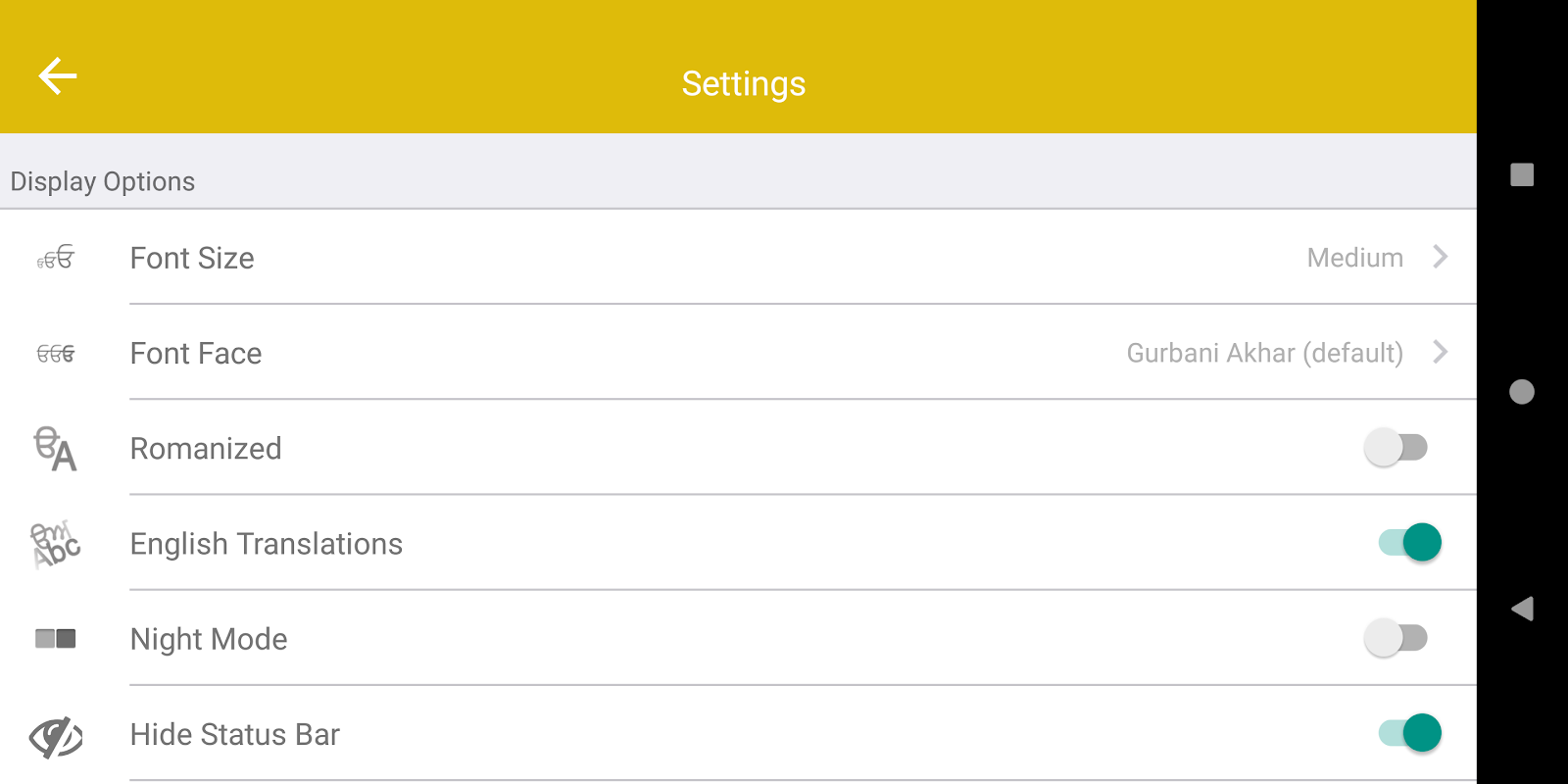The height and width of the screenshot is (784, 1568).
Task: Click the Romanized letter icon
Action: [56, 449]
